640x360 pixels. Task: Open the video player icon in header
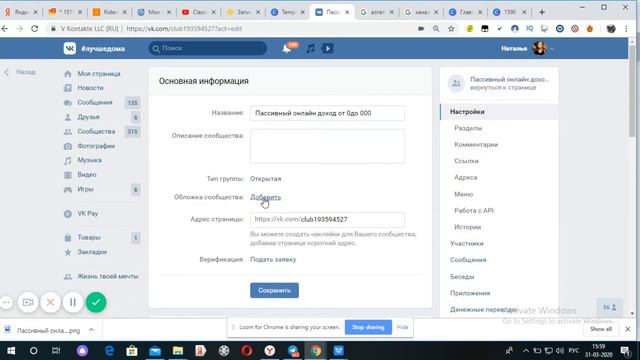tap(327, 49)
